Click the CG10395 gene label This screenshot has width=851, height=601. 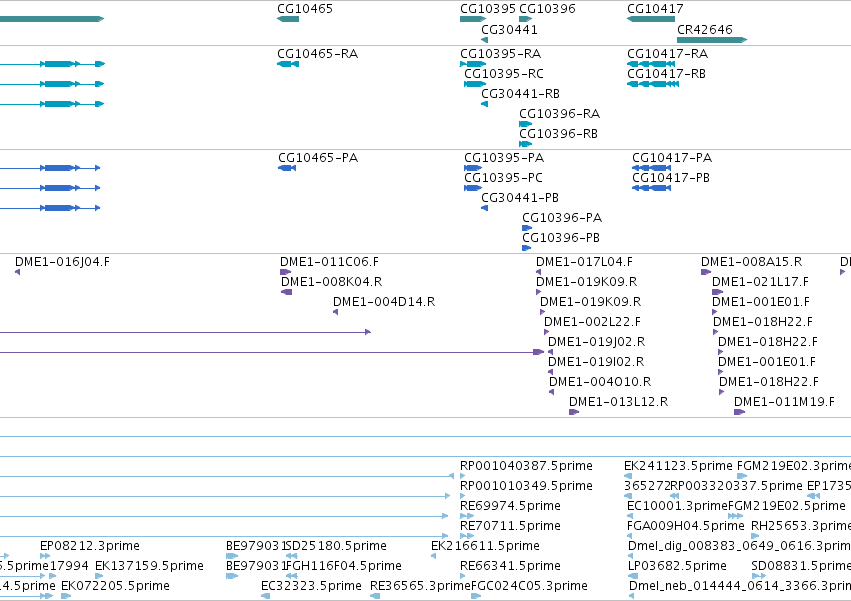[x=488, y=9]
